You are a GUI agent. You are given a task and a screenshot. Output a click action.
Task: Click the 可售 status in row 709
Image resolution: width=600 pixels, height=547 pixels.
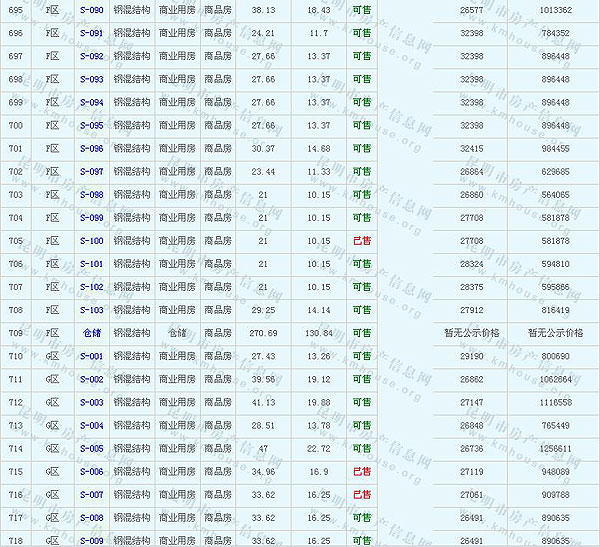tap(361, 333)
